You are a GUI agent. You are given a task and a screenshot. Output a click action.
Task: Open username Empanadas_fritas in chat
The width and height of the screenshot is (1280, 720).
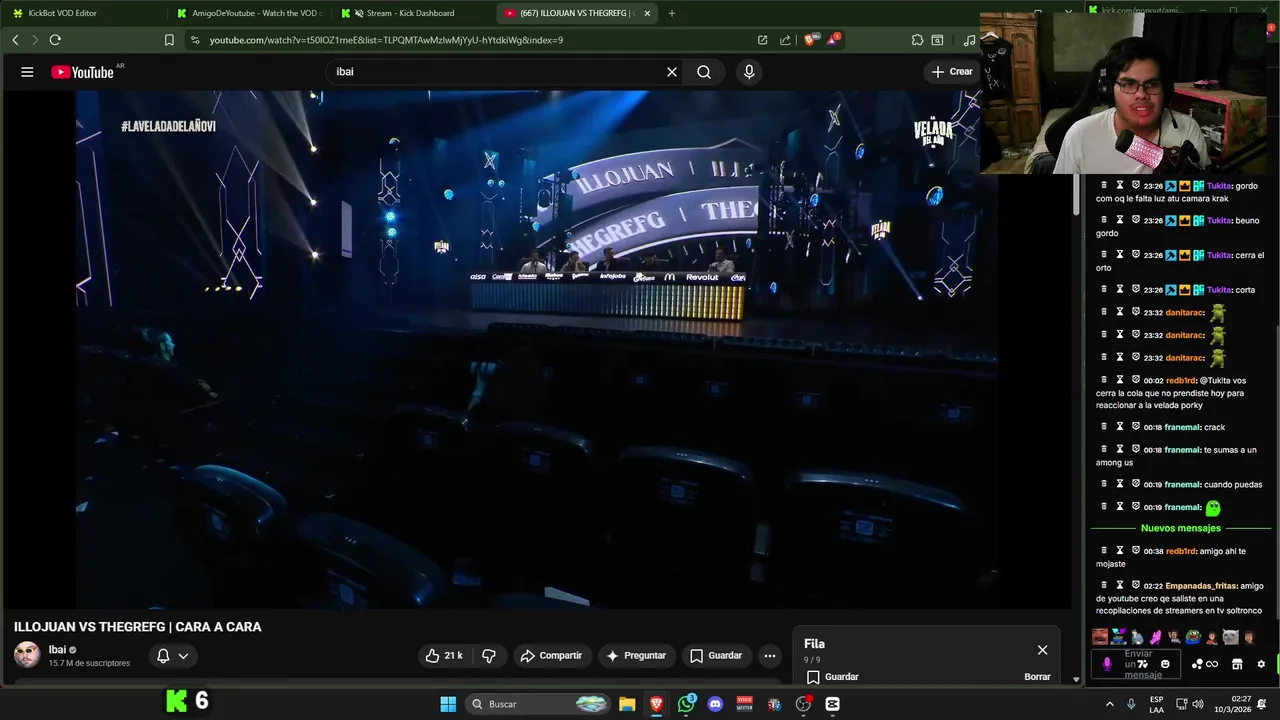point(1201,586)
